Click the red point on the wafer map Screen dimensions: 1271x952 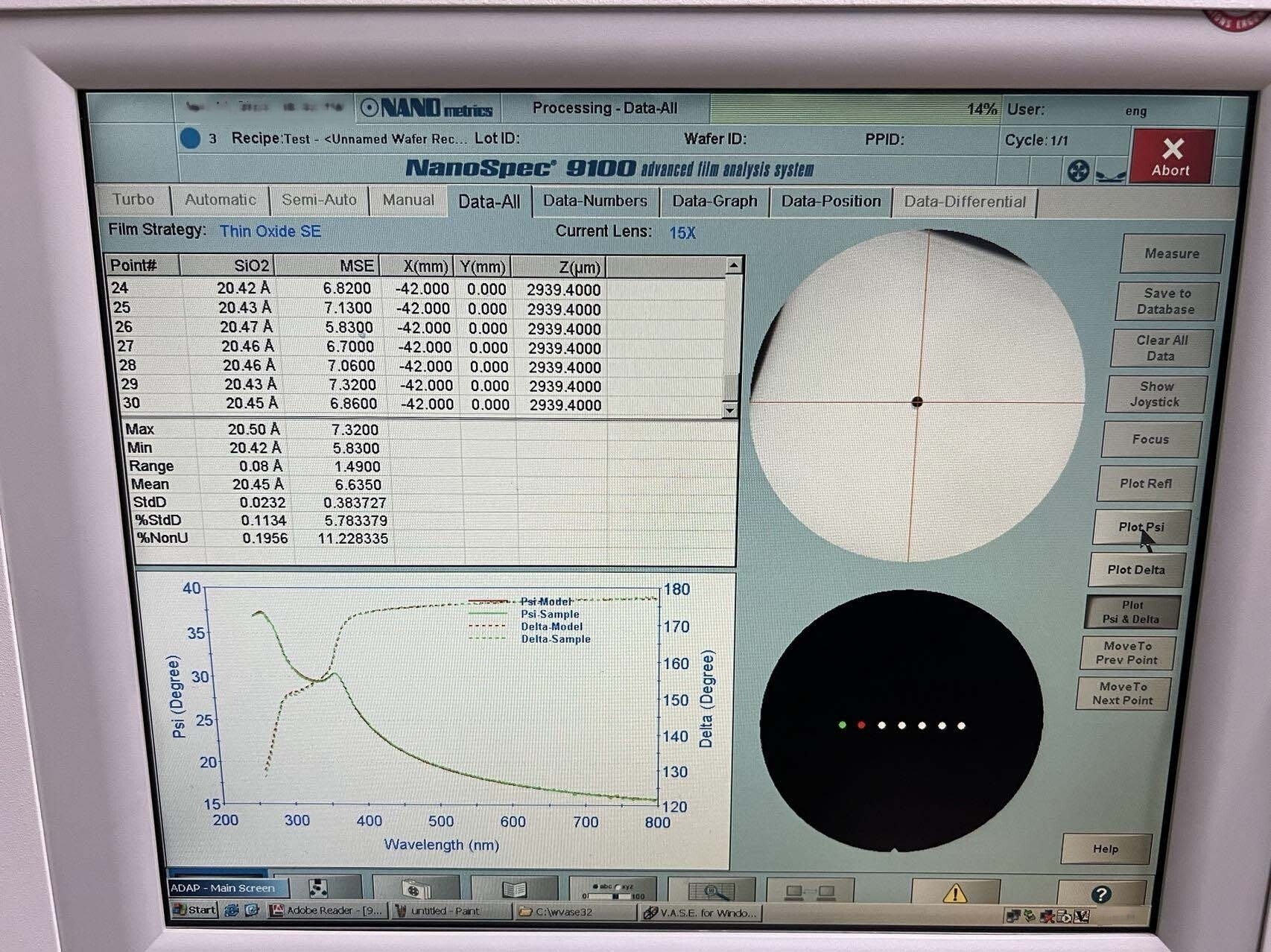tap(862, 725)
